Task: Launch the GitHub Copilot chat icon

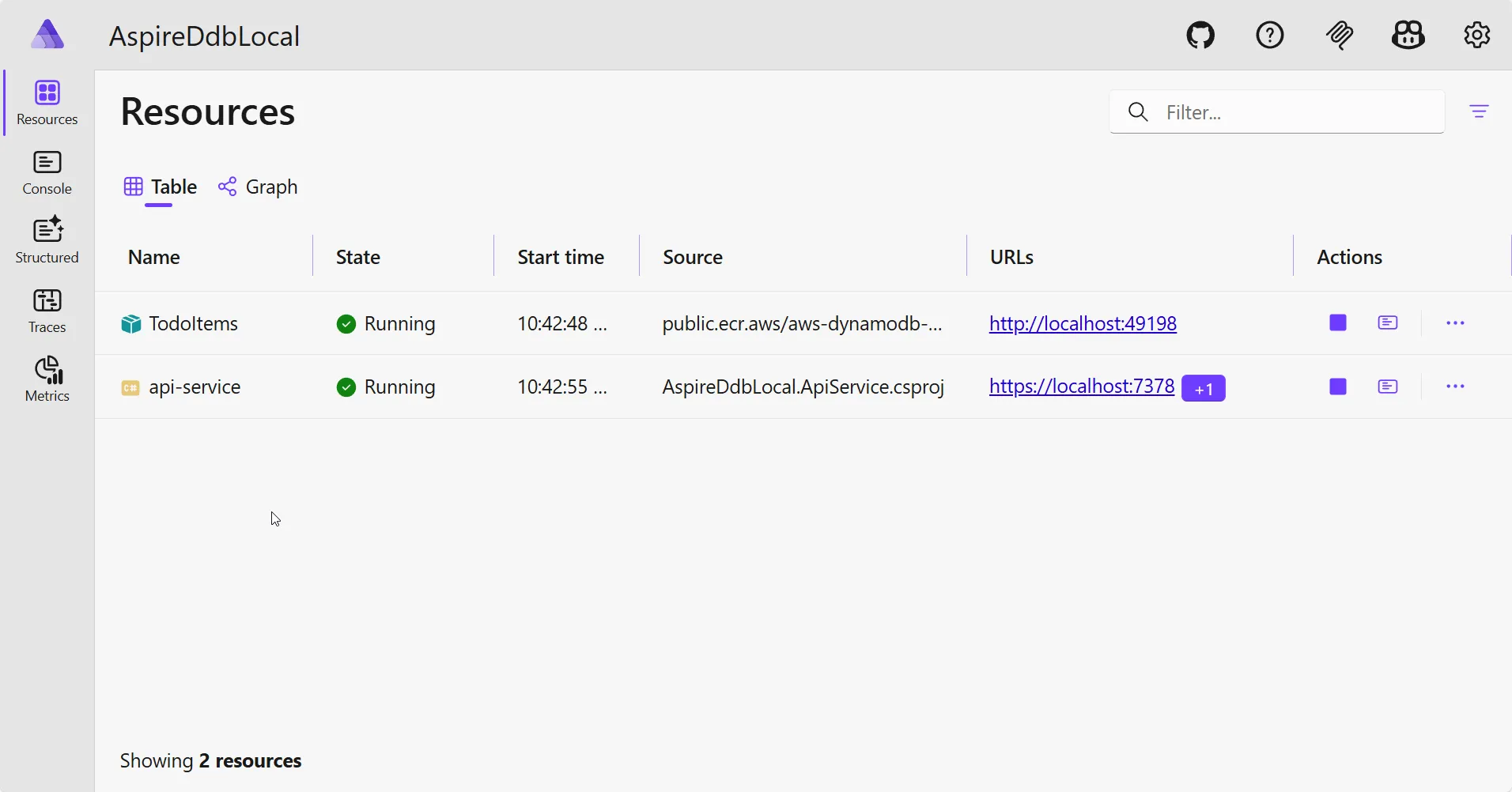Action: pyautogui.click(x=1408, y=36)
